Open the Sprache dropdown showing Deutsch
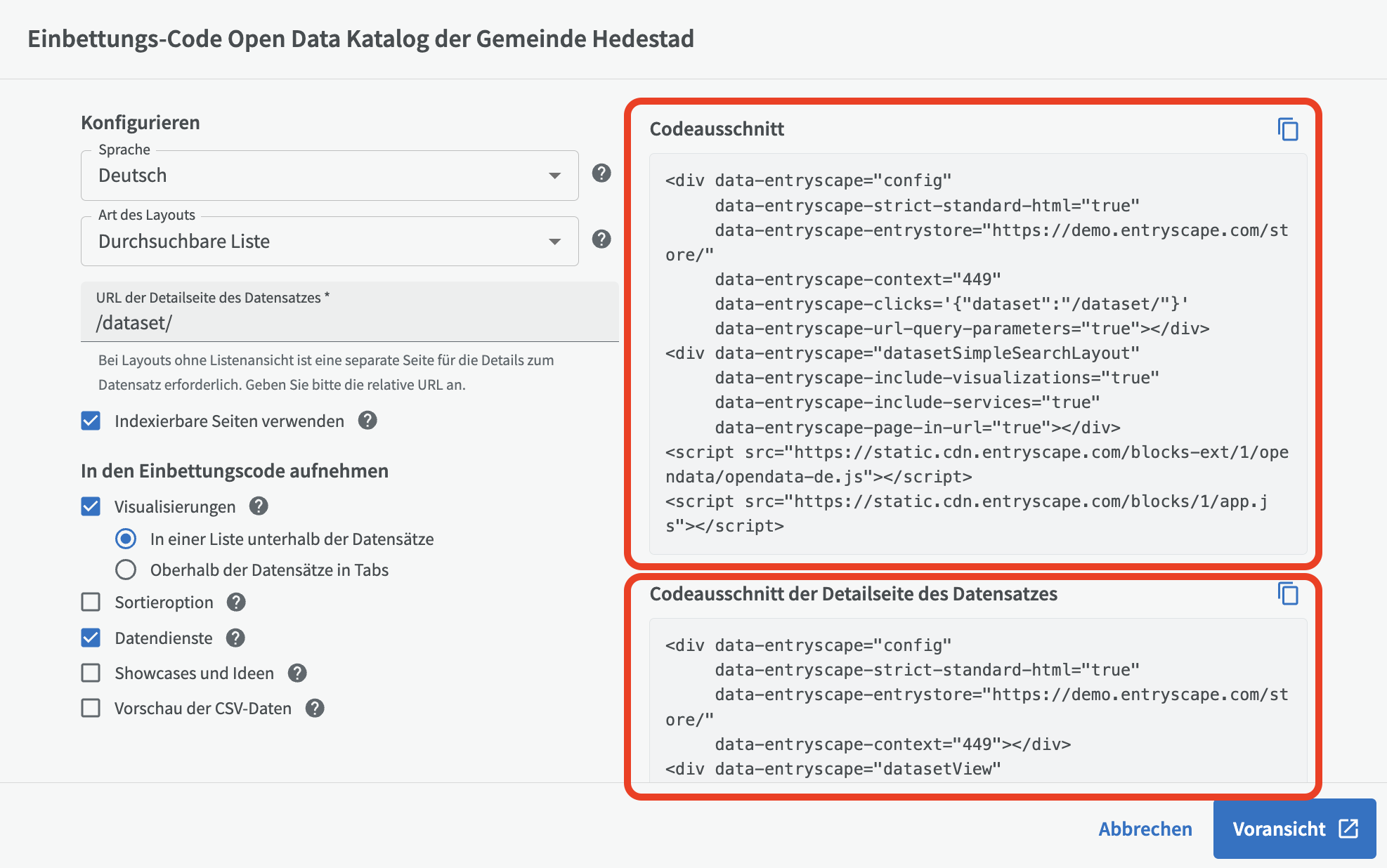Image resolution: width=1387 pixels, height=868 pixels. click(330, 176)
